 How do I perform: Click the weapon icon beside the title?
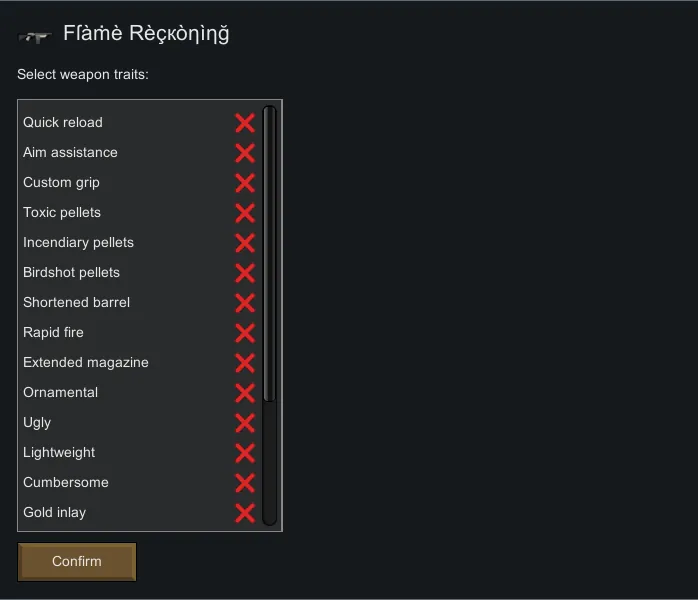35,36
